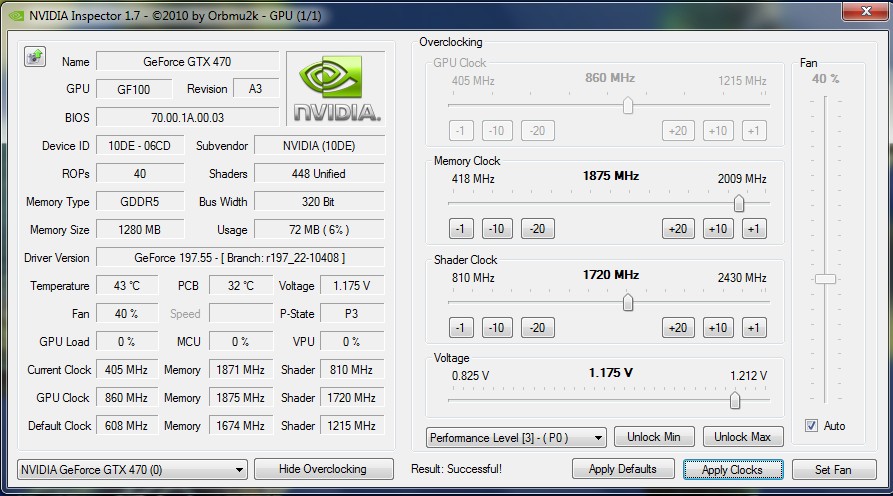Click the Current Clock field 405 MHz
Viewport: 893px width, 496px height.
(x=126, y=370)
